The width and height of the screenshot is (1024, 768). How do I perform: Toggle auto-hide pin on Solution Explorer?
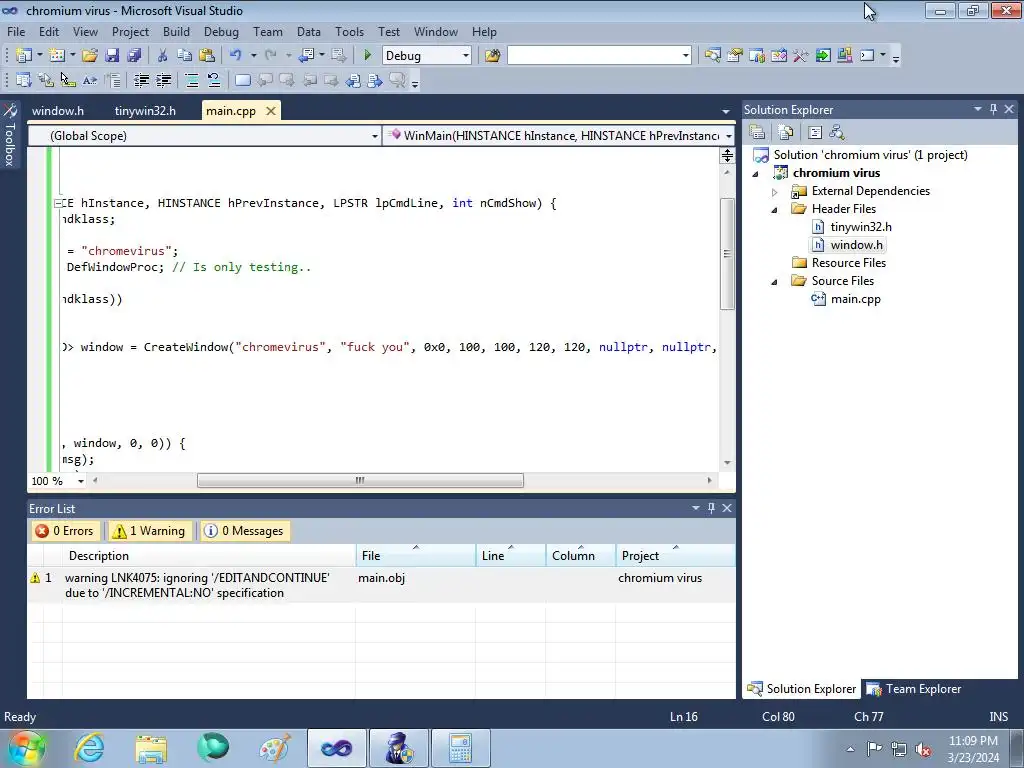[x=993, y=109]
